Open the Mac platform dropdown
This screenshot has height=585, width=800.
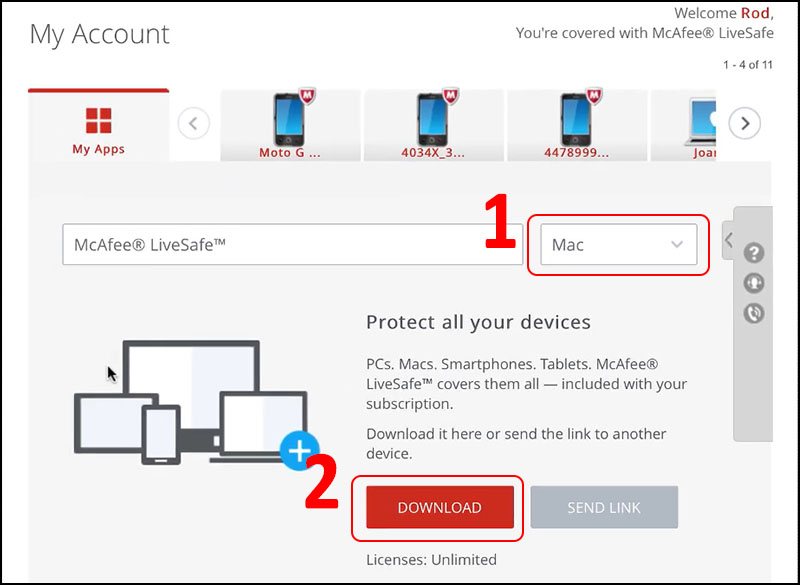[x=618, y=245]
